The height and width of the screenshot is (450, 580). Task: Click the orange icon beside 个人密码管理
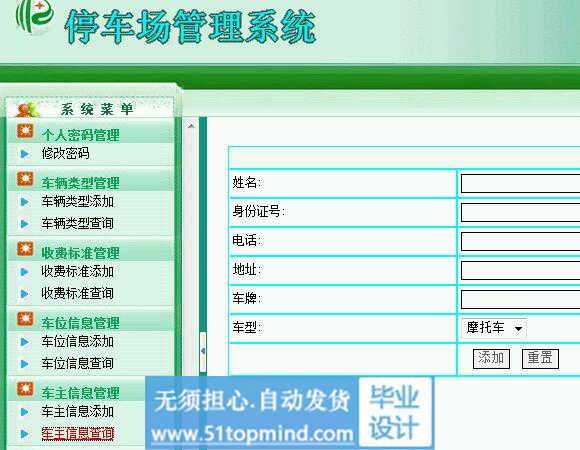(x=25, y=131)
